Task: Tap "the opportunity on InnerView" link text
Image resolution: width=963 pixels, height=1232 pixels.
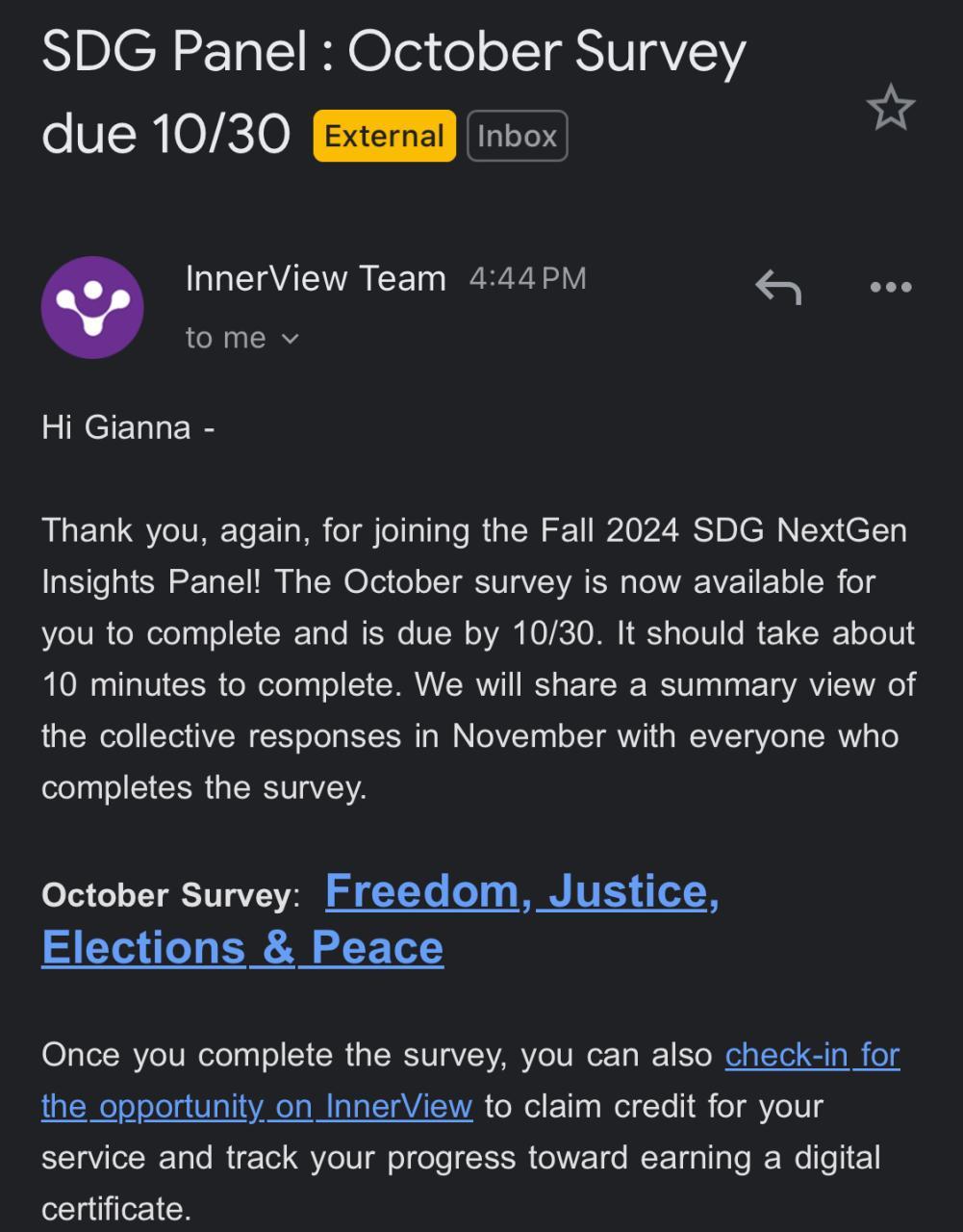Action: [x=257, y=1106]
